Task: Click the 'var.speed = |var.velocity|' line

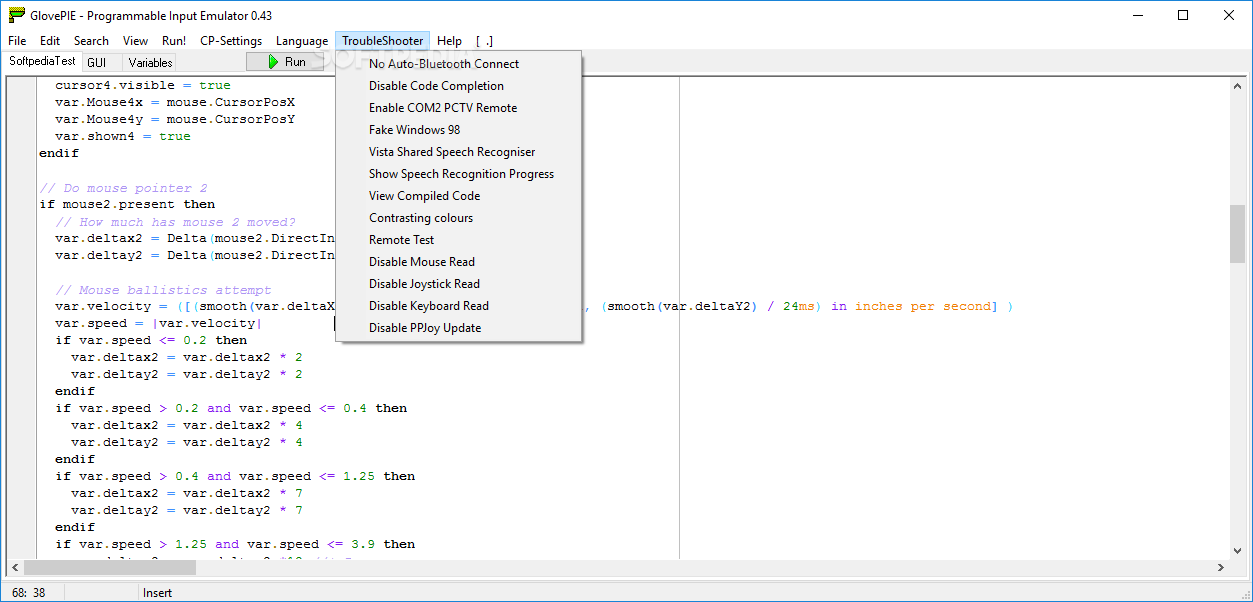Action: [x=158, y=324]
